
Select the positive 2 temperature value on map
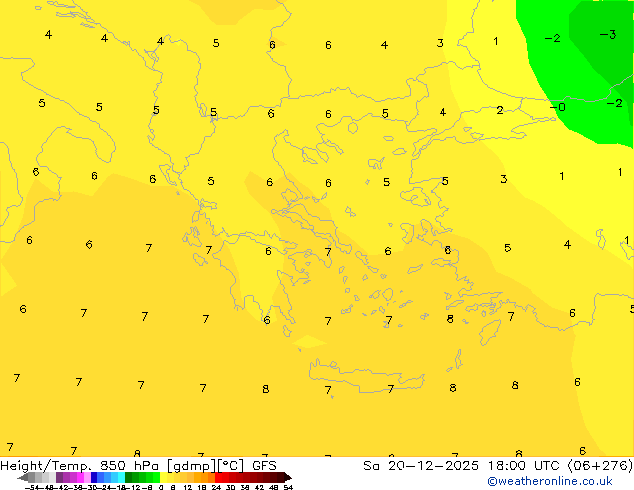tap(500, 110)
